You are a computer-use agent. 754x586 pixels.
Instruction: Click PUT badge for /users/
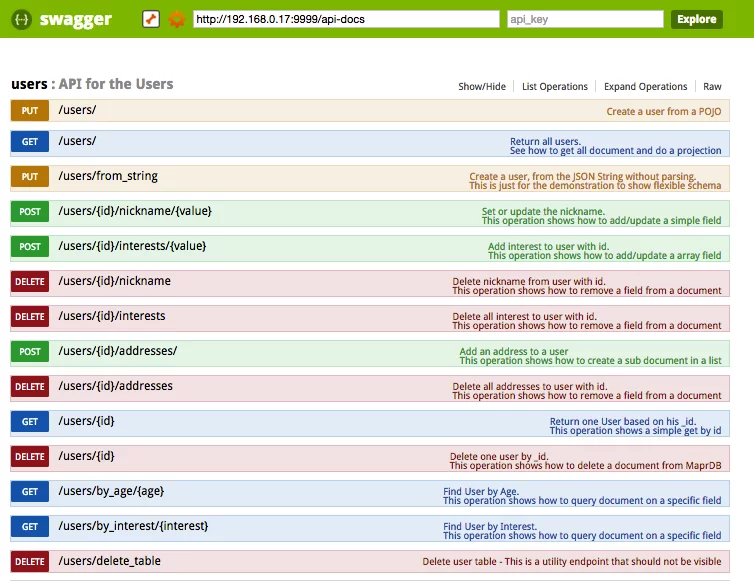pyautogui.click(x=30, y=111)
